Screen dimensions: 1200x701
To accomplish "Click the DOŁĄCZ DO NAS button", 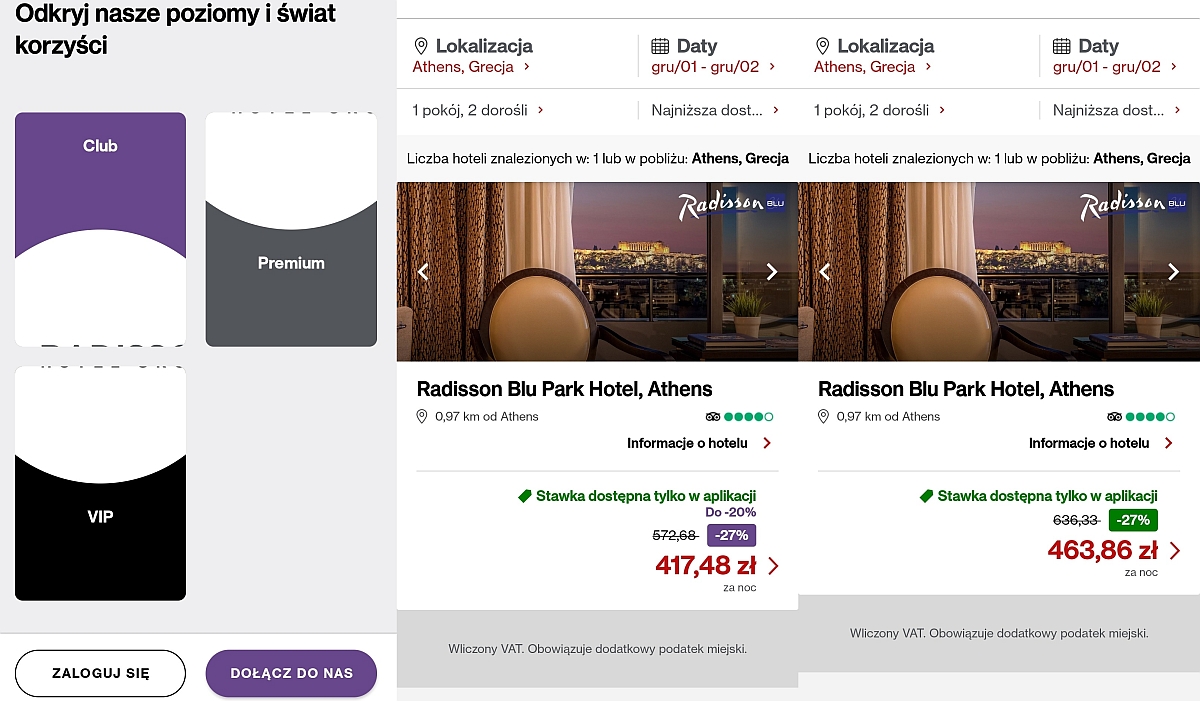I will click(x=291, y=673).
